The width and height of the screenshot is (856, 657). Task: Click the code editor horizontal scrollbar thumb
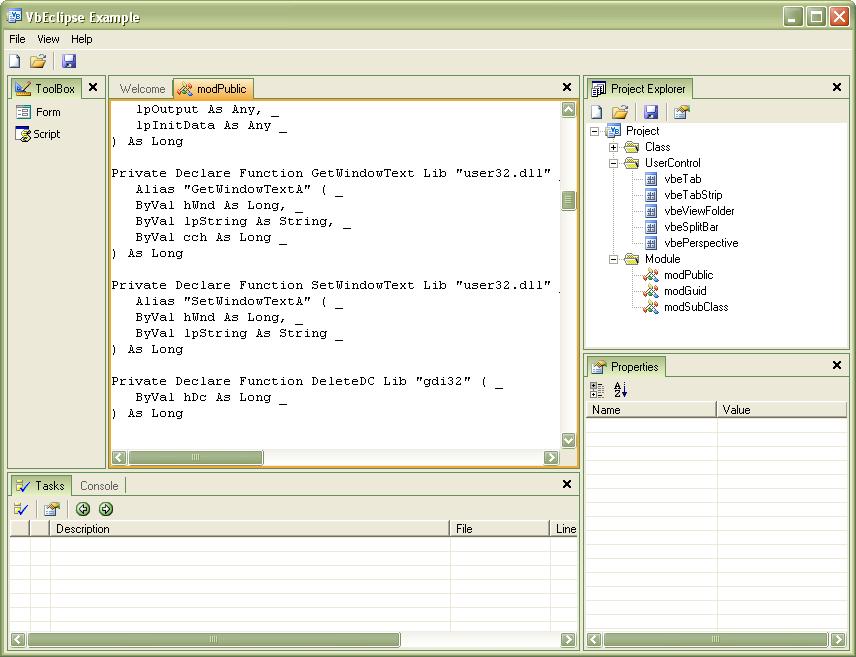coord(195,457)
